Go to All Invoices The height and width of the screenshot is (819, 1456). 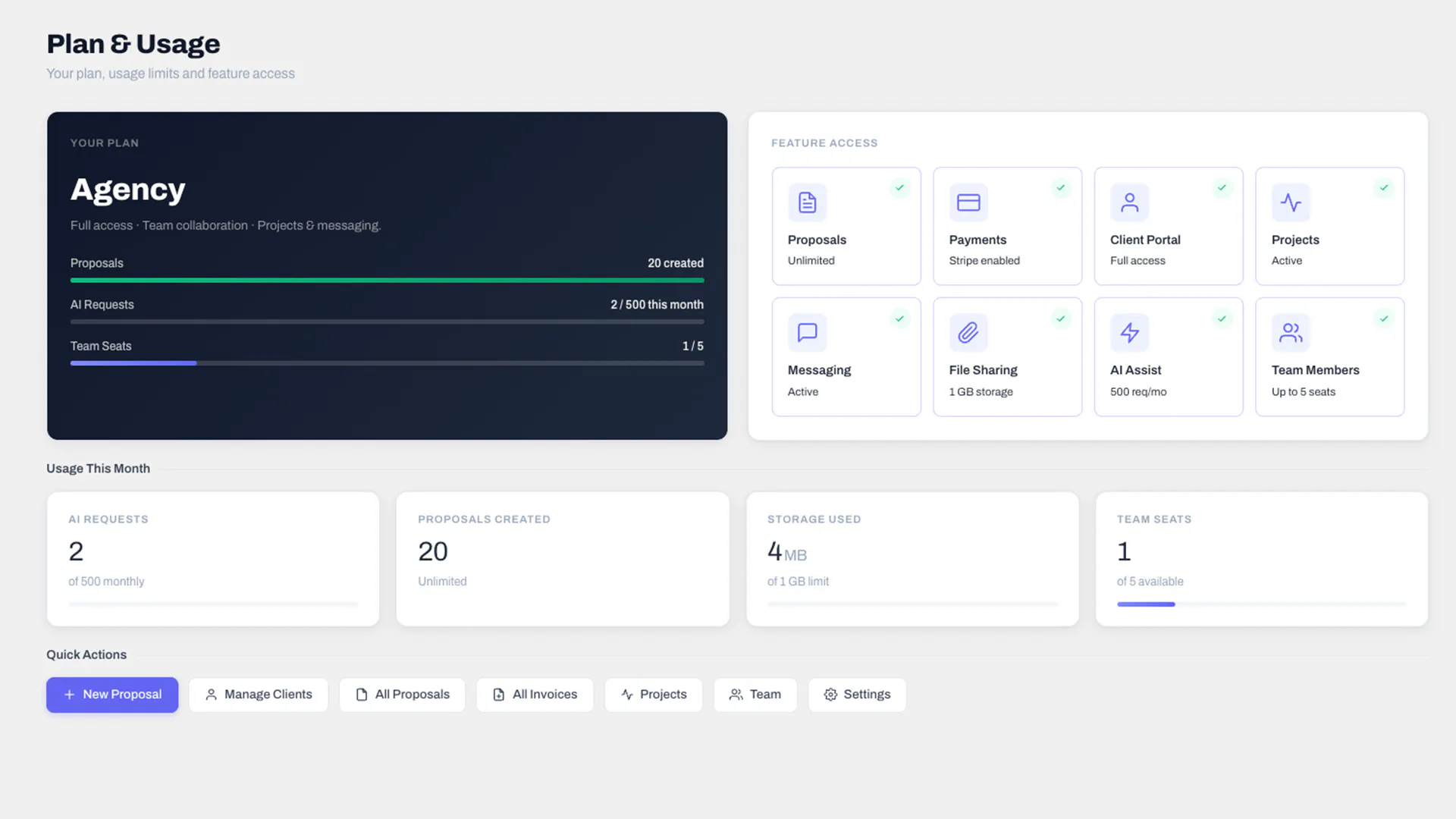(x=535, y=695)
